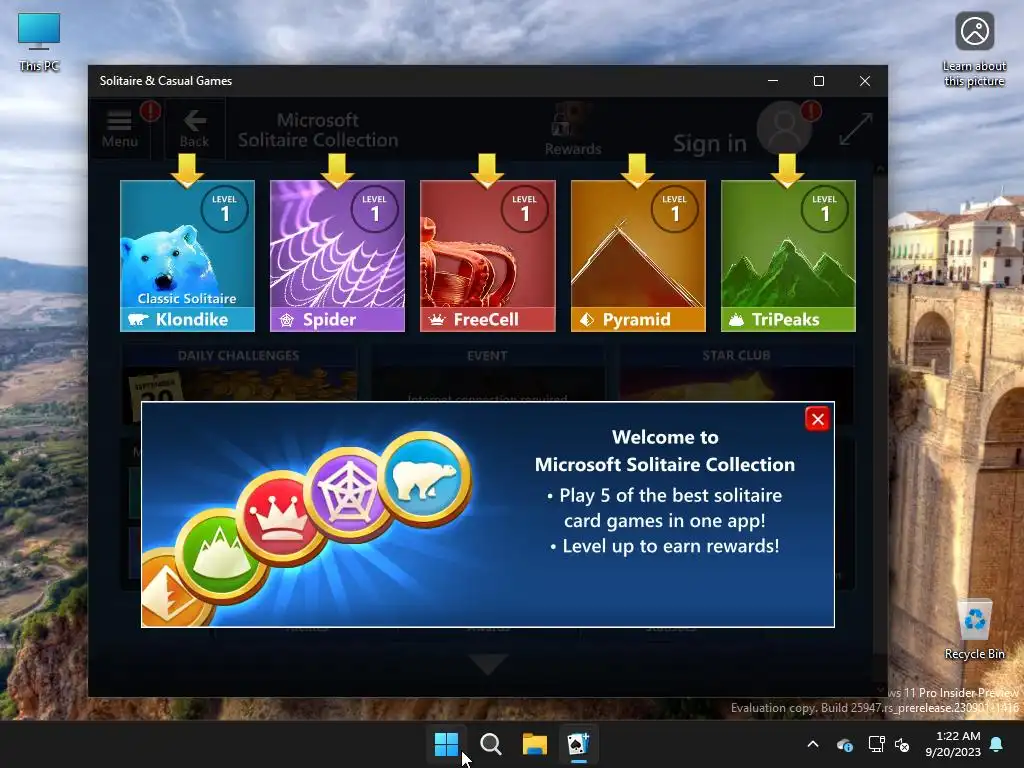Viewport: 1024px width, 768px height.
Task: Toggle fullscreen with the diagonal arrows icon
Action: [856, 129]
